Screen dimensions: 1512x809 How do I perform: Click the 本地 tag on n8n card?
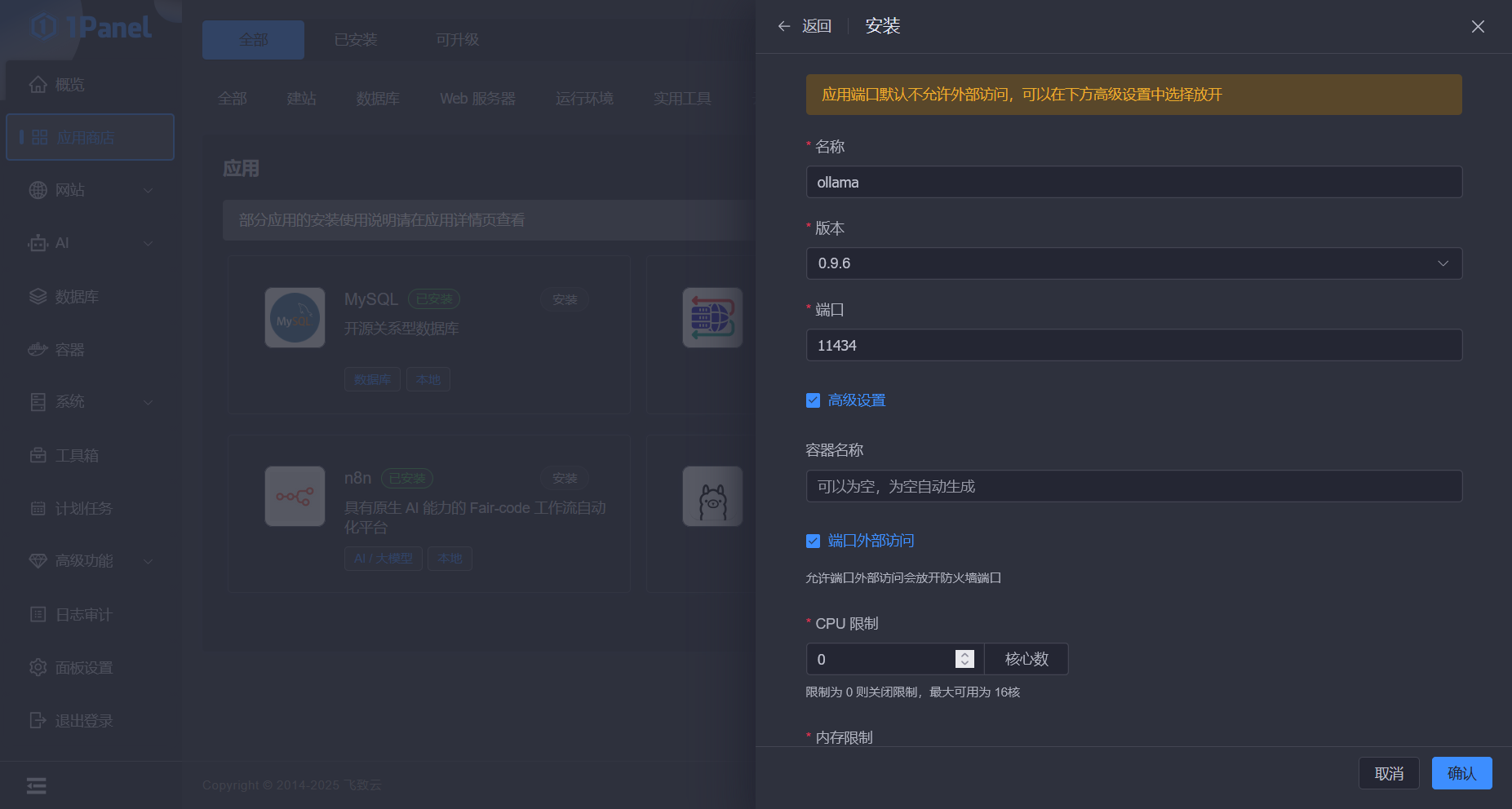(x=450, y=559)
